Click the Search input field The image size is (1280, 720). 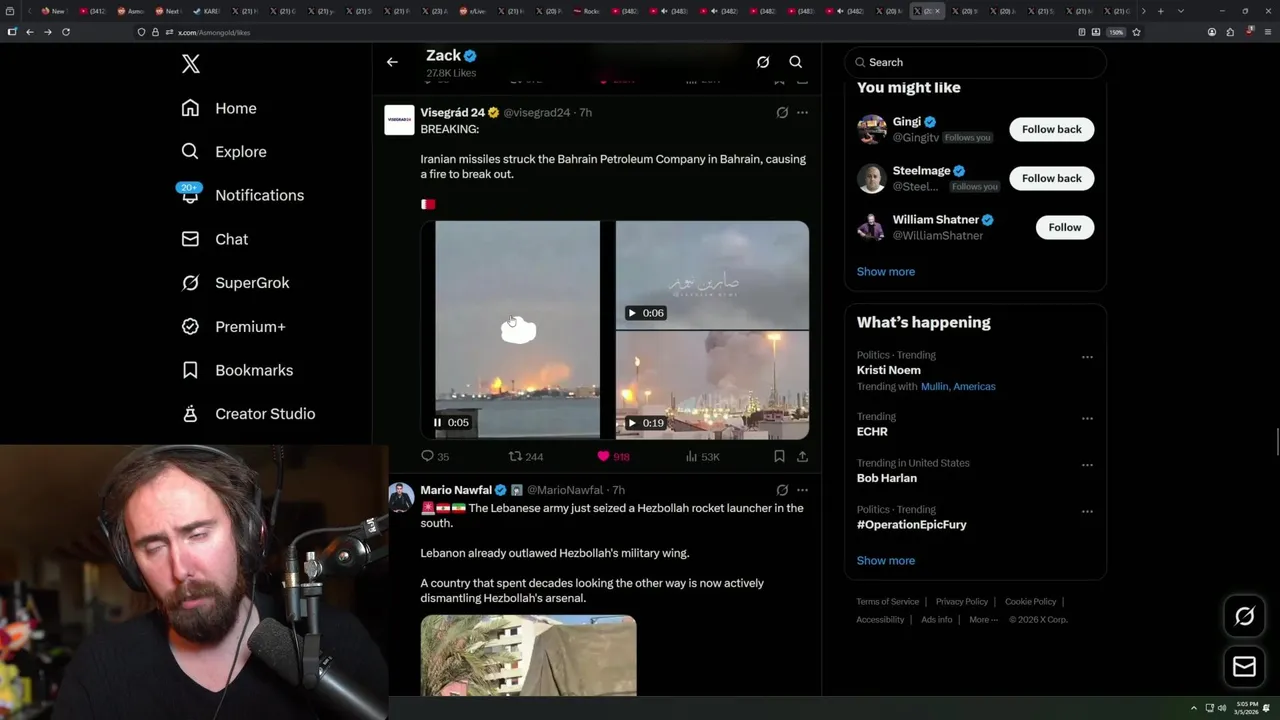(x=976, y=62)
